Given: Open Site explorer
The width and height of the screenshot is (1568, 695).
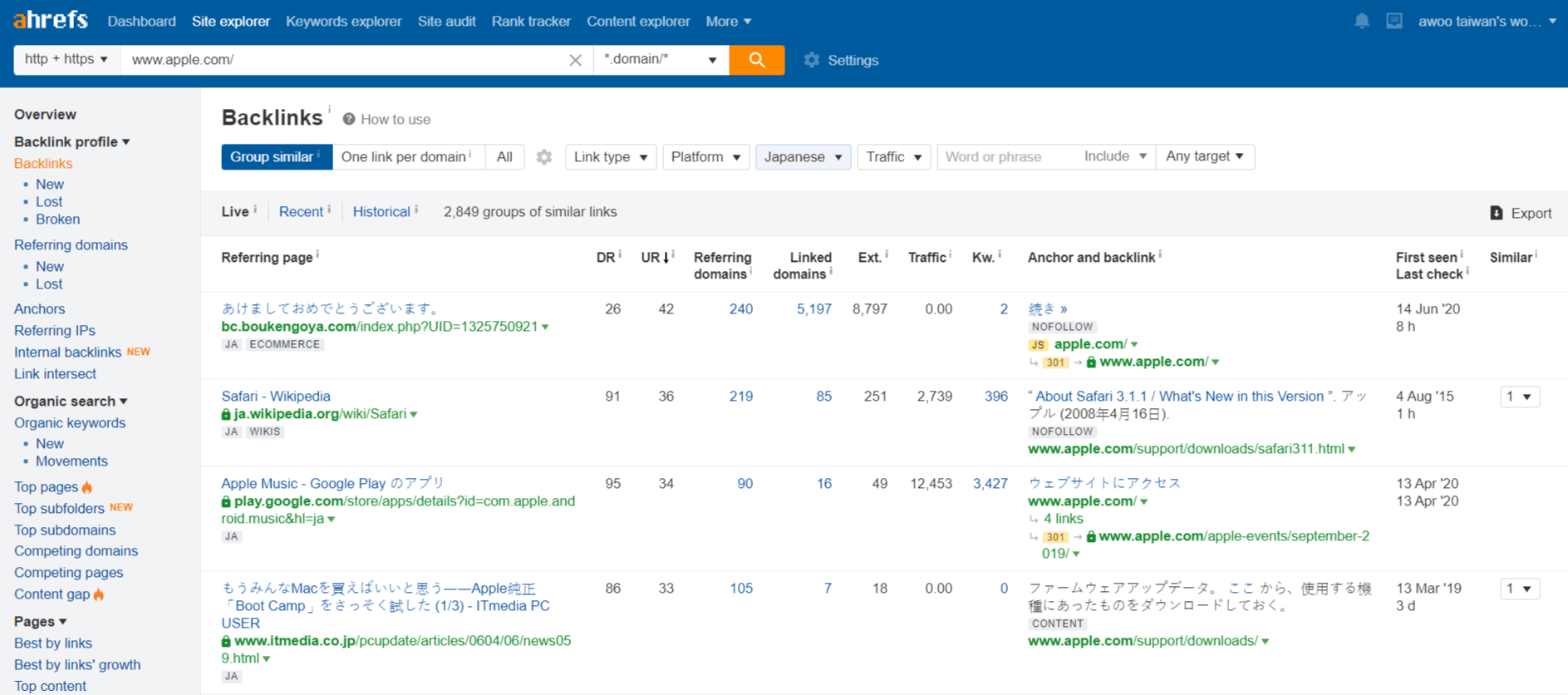Looking at the screenshot, I should tap(231, 22).
